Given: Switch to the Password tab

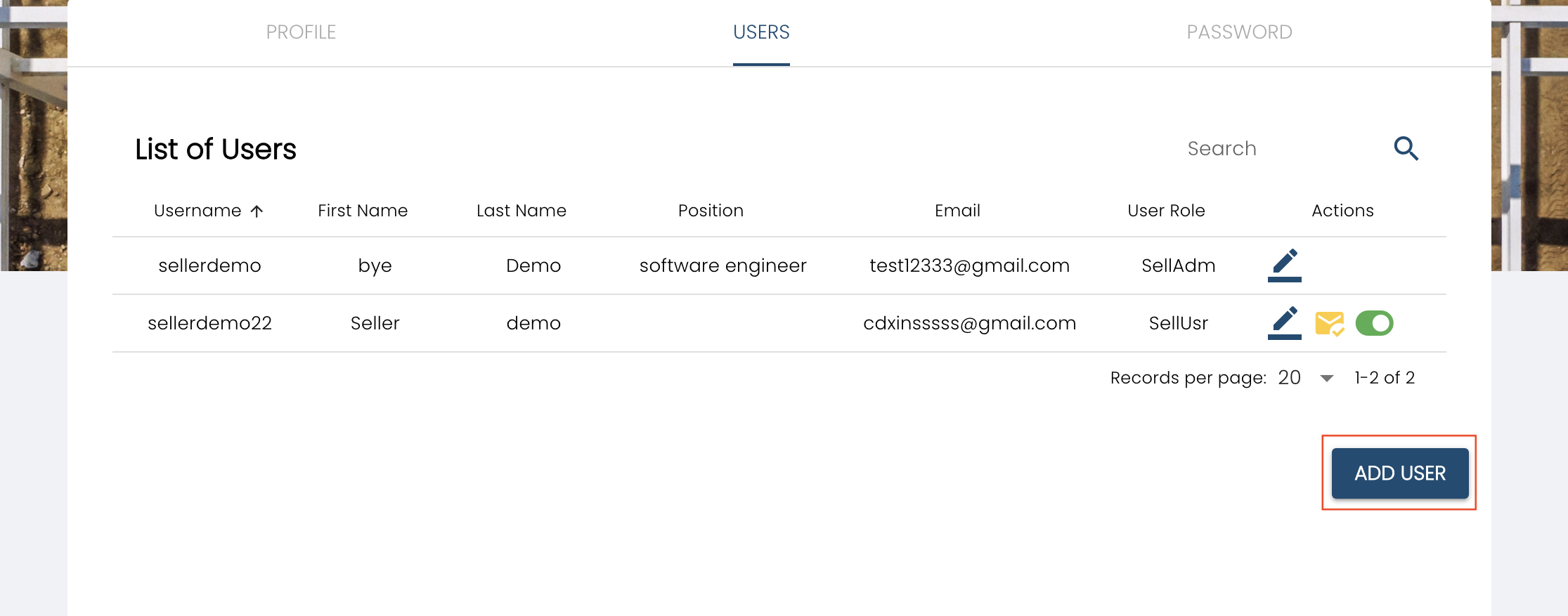Looking at the screenshot, I should point(1239,32).
